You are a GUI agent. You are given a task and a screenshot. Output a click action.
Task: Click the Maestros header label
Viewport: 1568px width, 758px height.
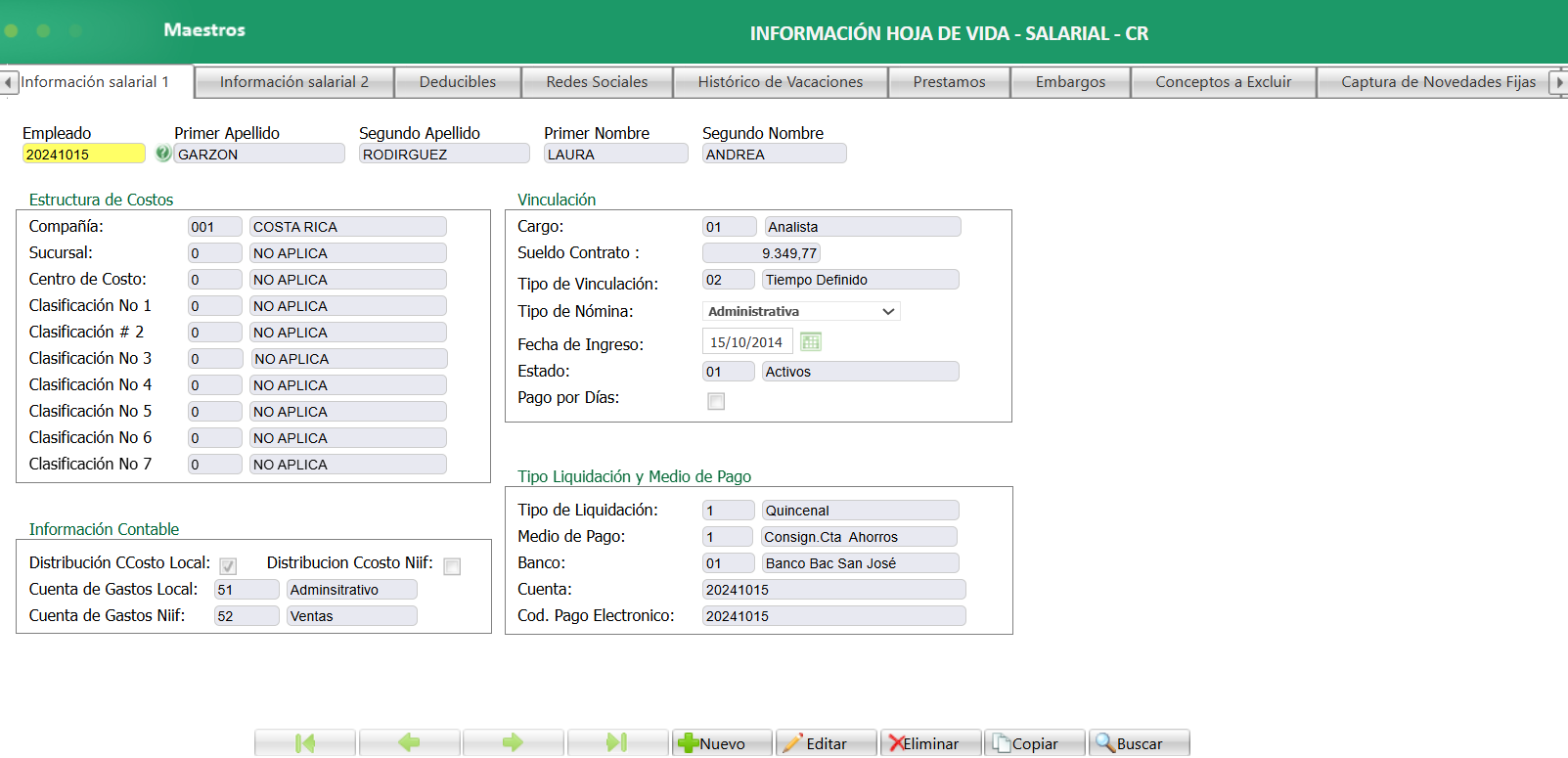coord(204,30)
